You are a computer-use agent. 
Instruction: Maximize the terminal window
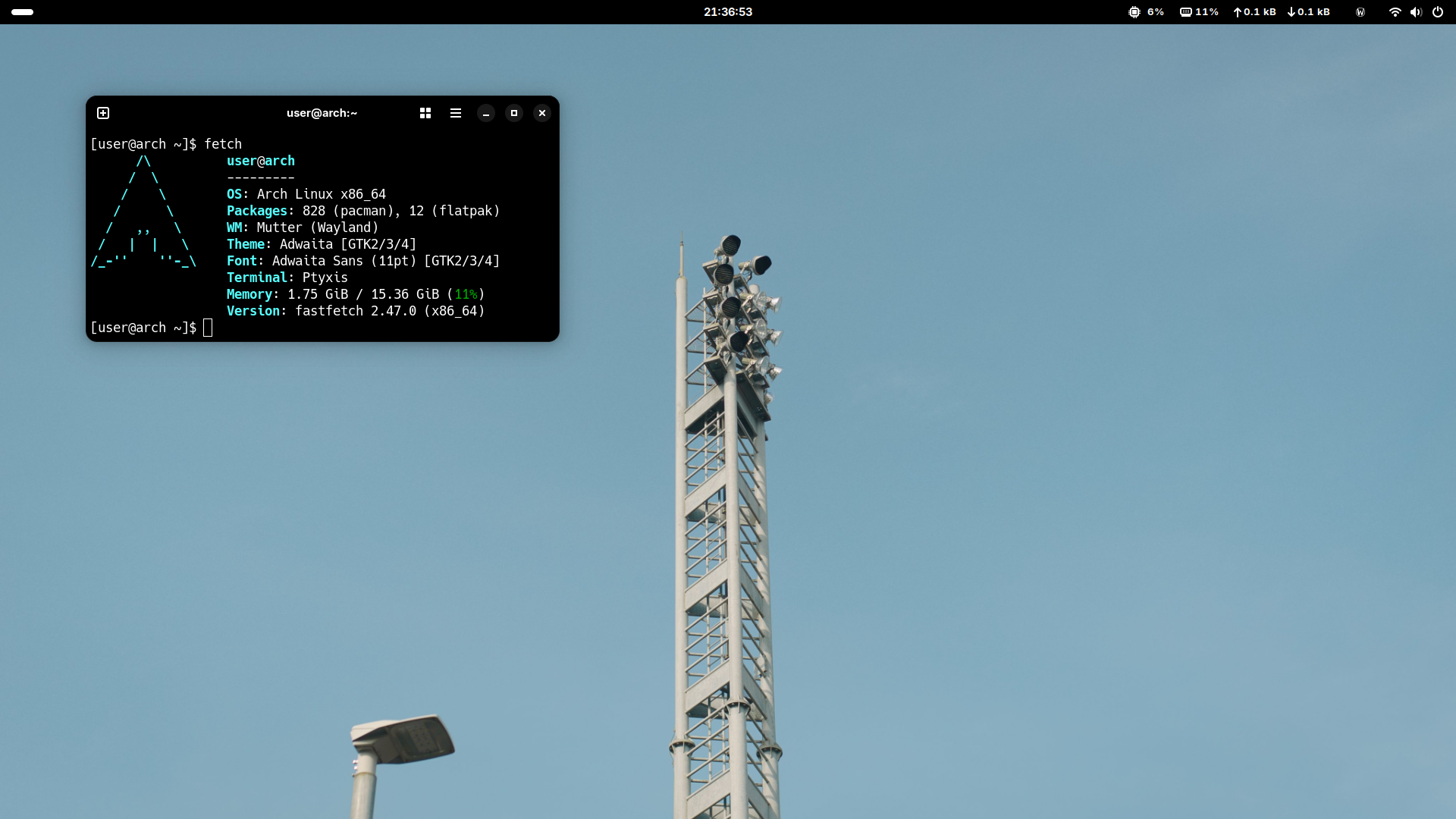tap(514, 113)
